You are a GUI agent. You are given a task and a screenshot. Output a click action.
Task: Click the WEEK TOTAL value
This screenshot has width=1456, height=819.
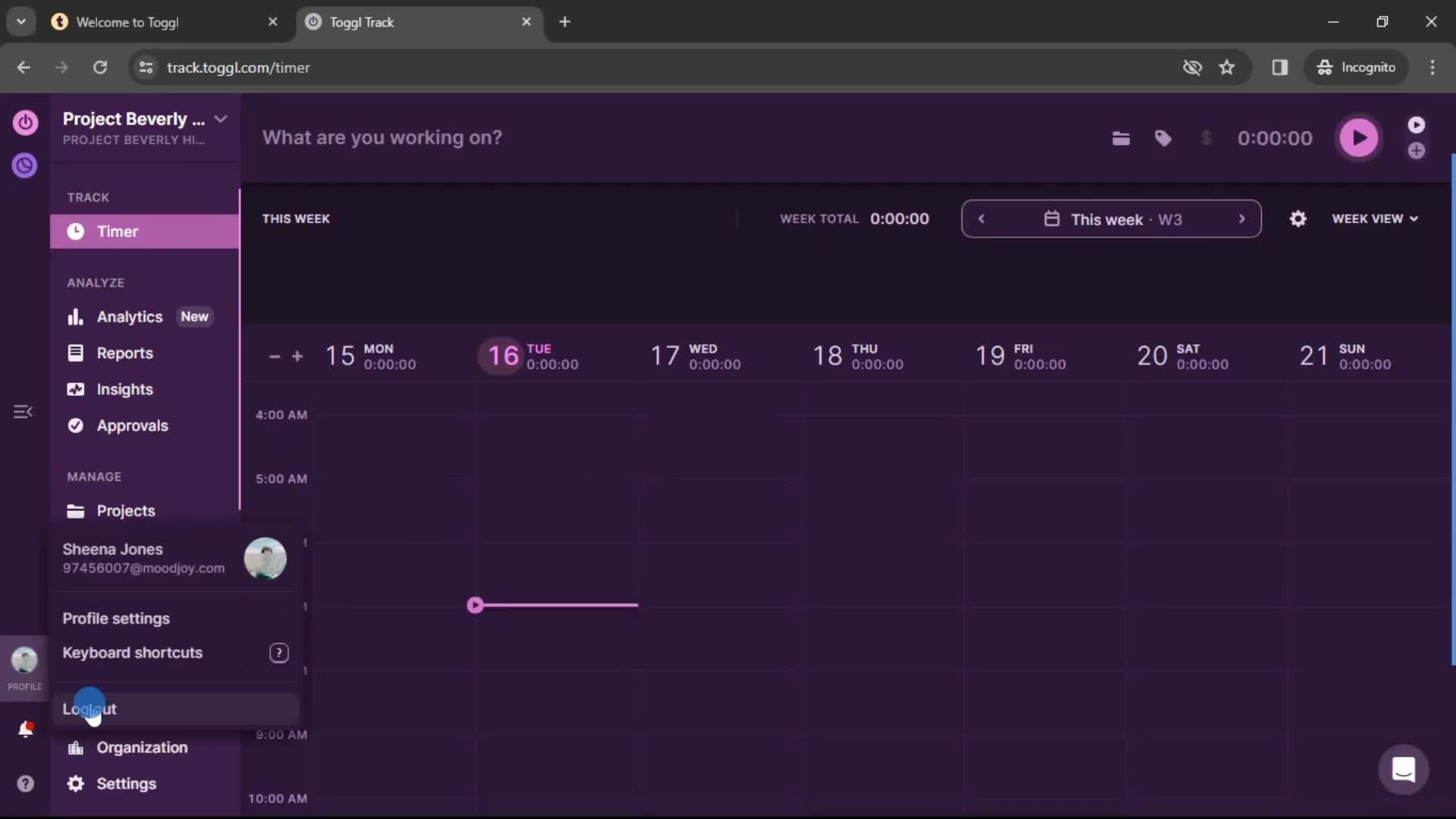(x=899, y=218)
